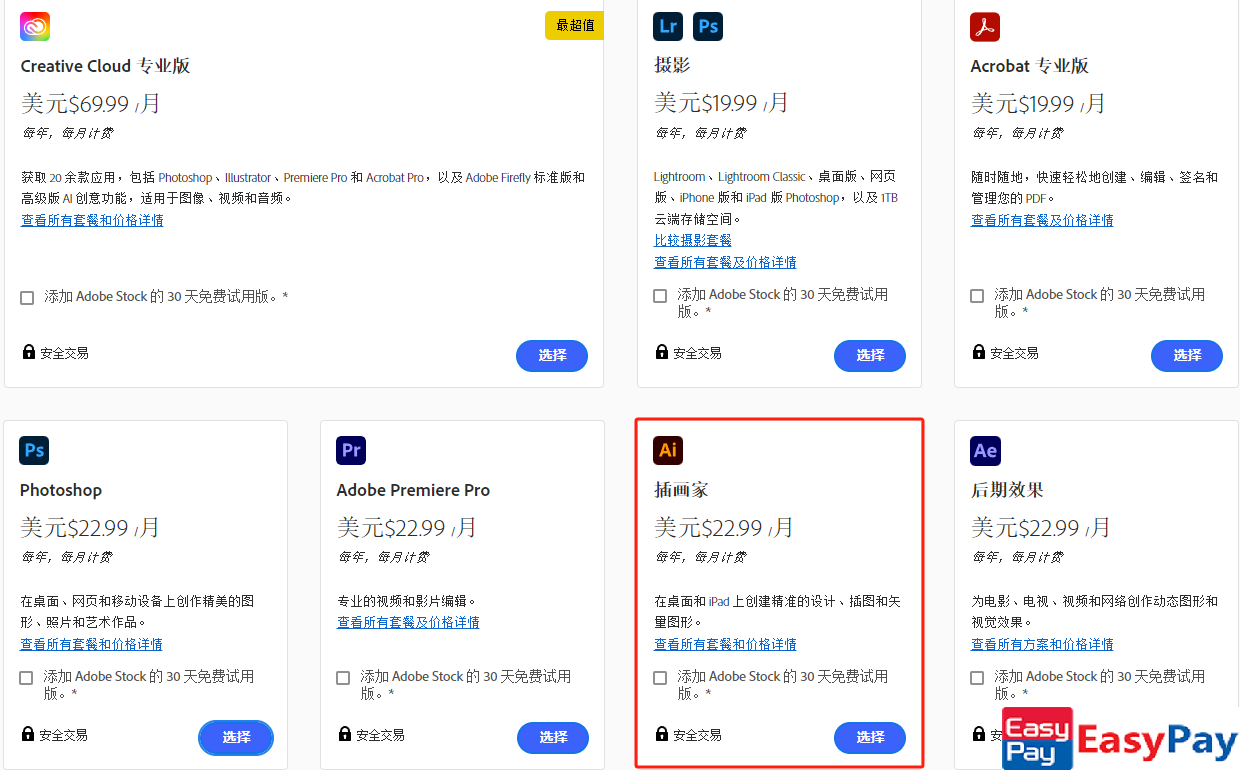Click lock icon in Adobe Premiere Pro card
Viewport: 1240px width, 770px height.
344,734
